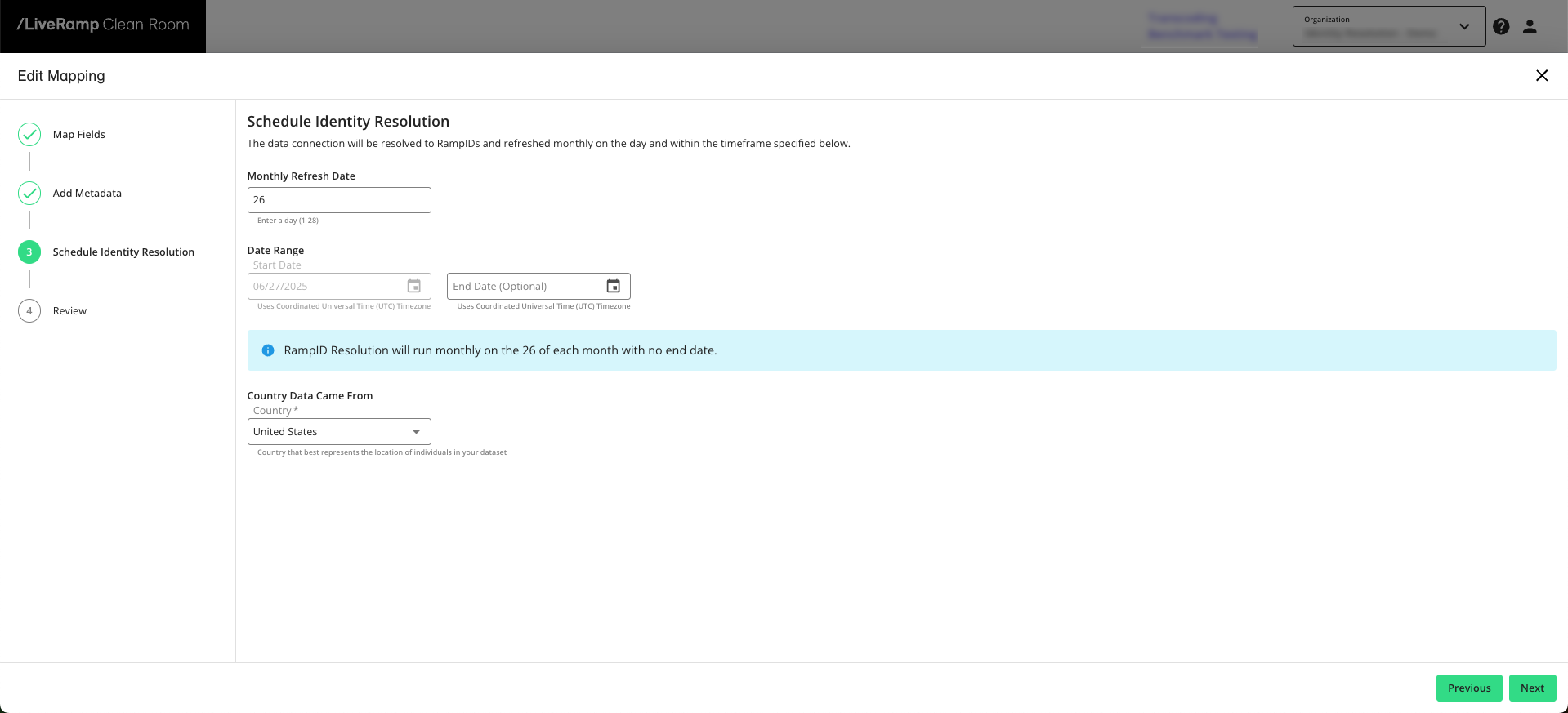Expand the Organization dropdown
Viewport: 1568px width, 713px height.
point(1388,26)
